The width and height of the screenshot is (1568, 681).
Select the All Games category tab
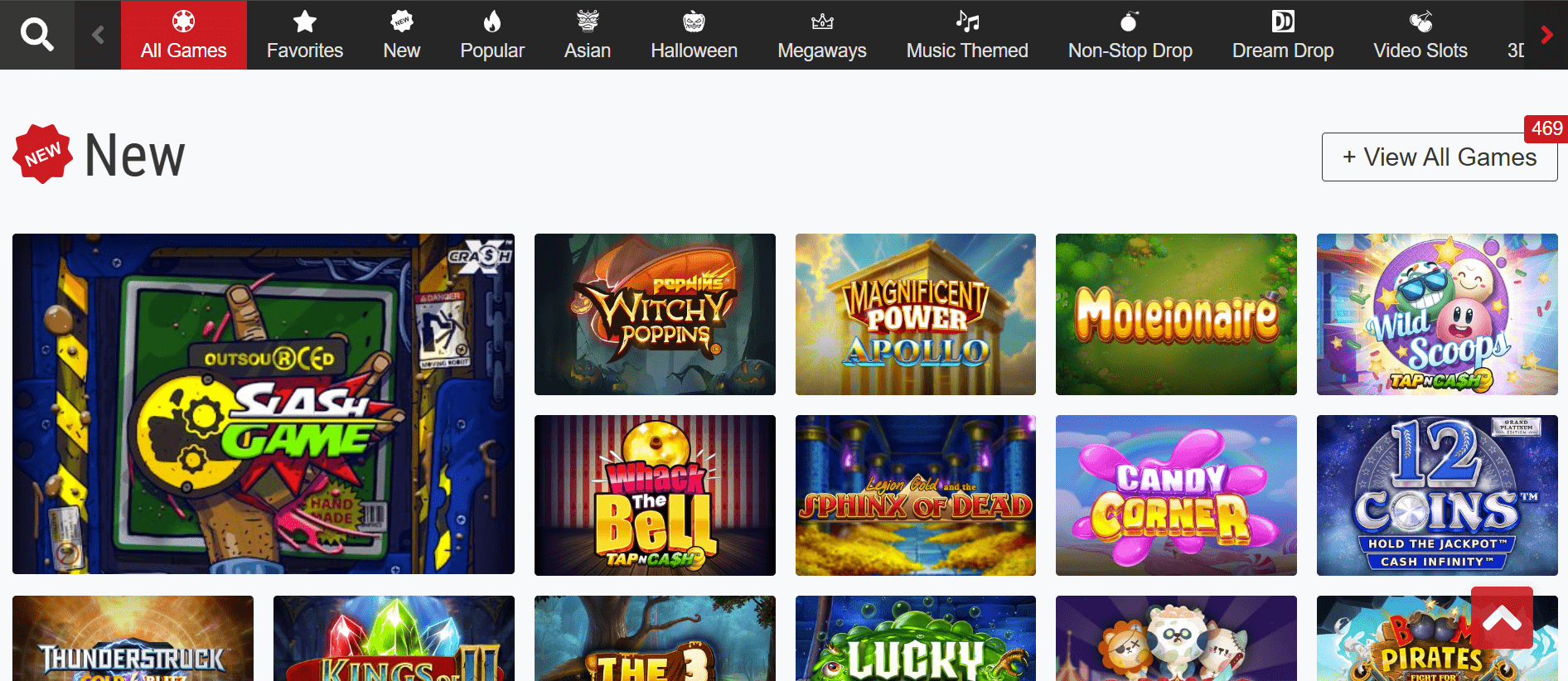(x=183, y=36)
